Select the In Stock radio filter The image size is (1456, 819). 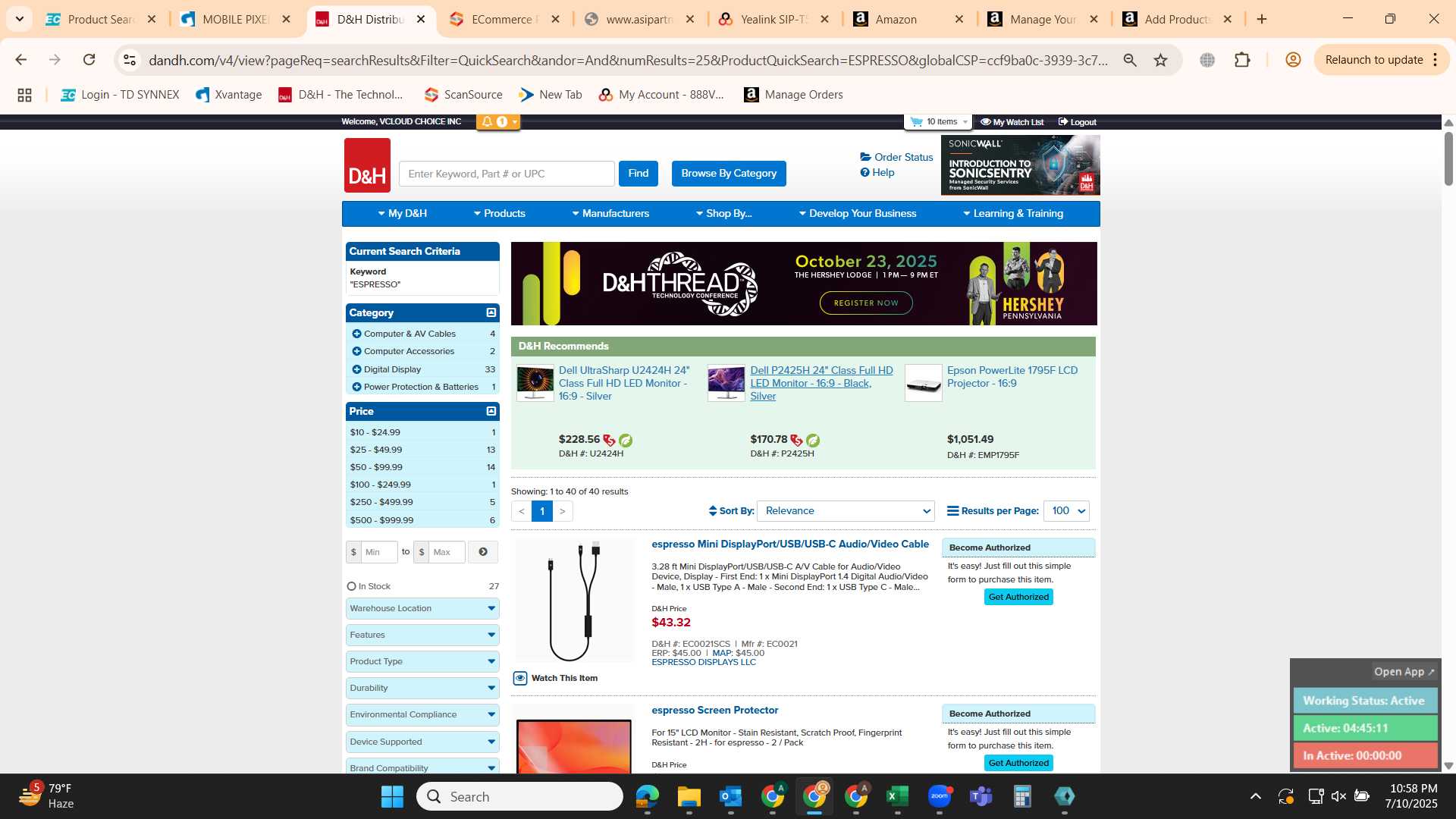351,586
